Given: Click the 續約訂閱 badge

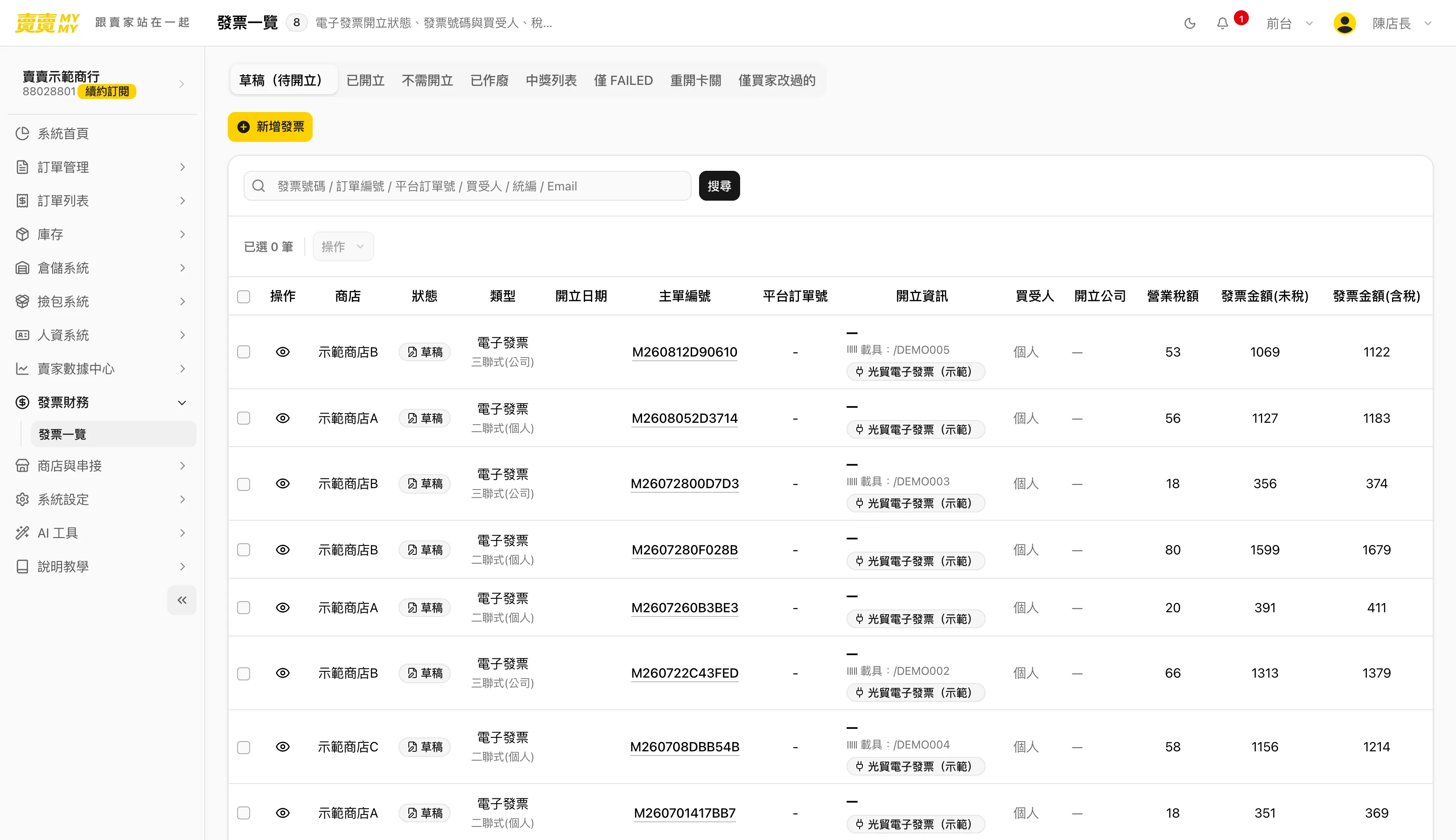Looking at the screenshot, I should point(107,92).
